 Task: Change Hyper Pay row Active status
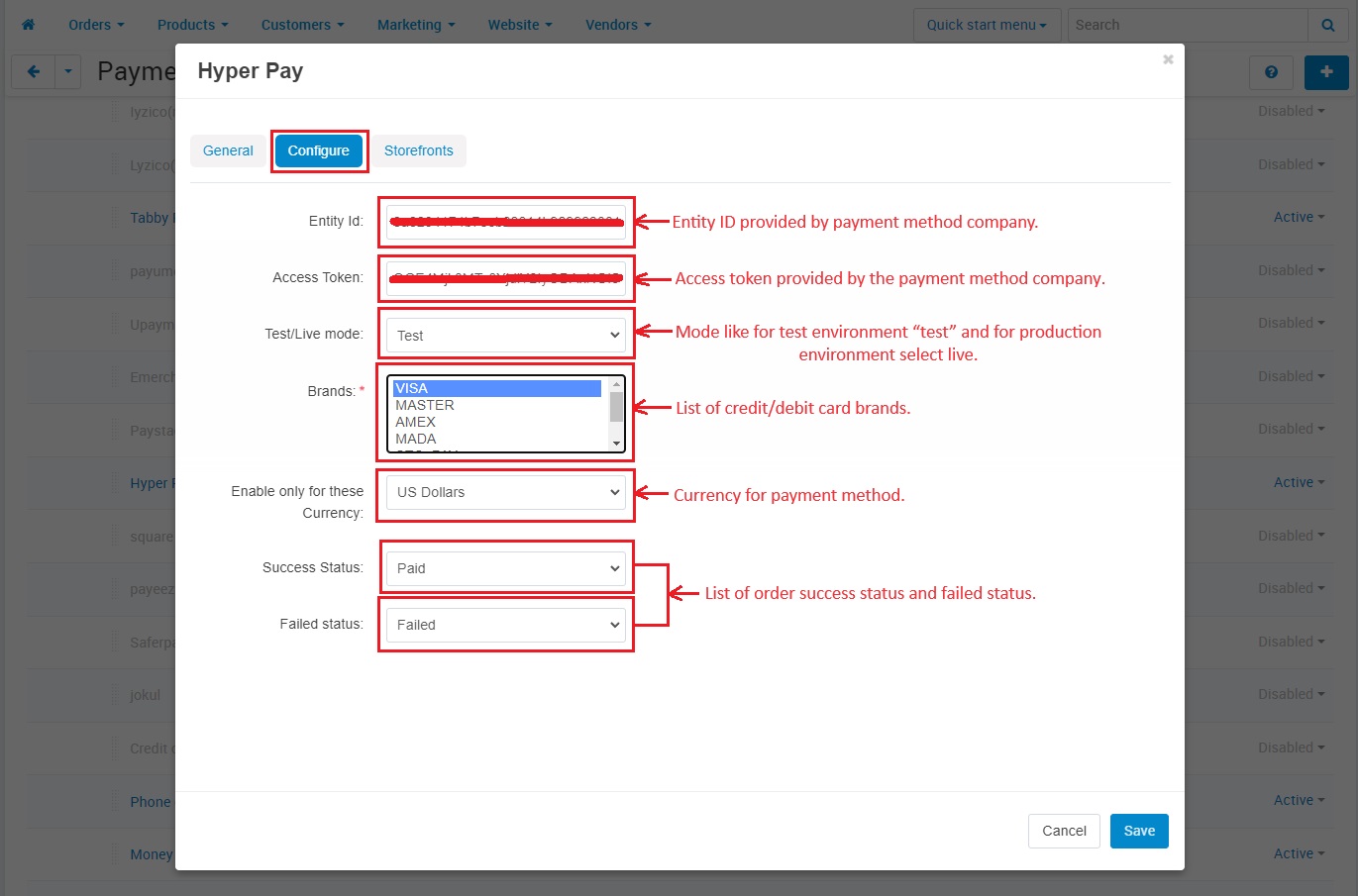pos(1299,482)
